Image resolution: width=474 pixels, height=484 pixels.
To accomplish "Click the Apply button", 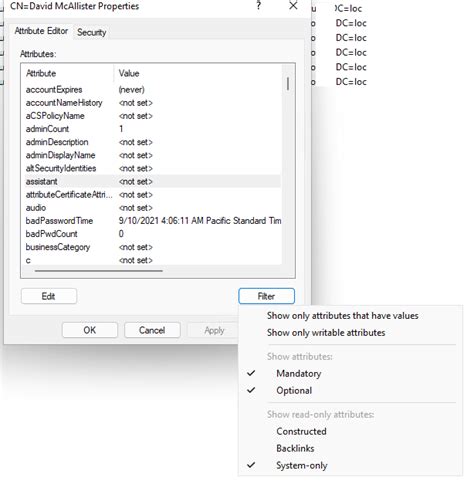I will click(x=214, y=330).
